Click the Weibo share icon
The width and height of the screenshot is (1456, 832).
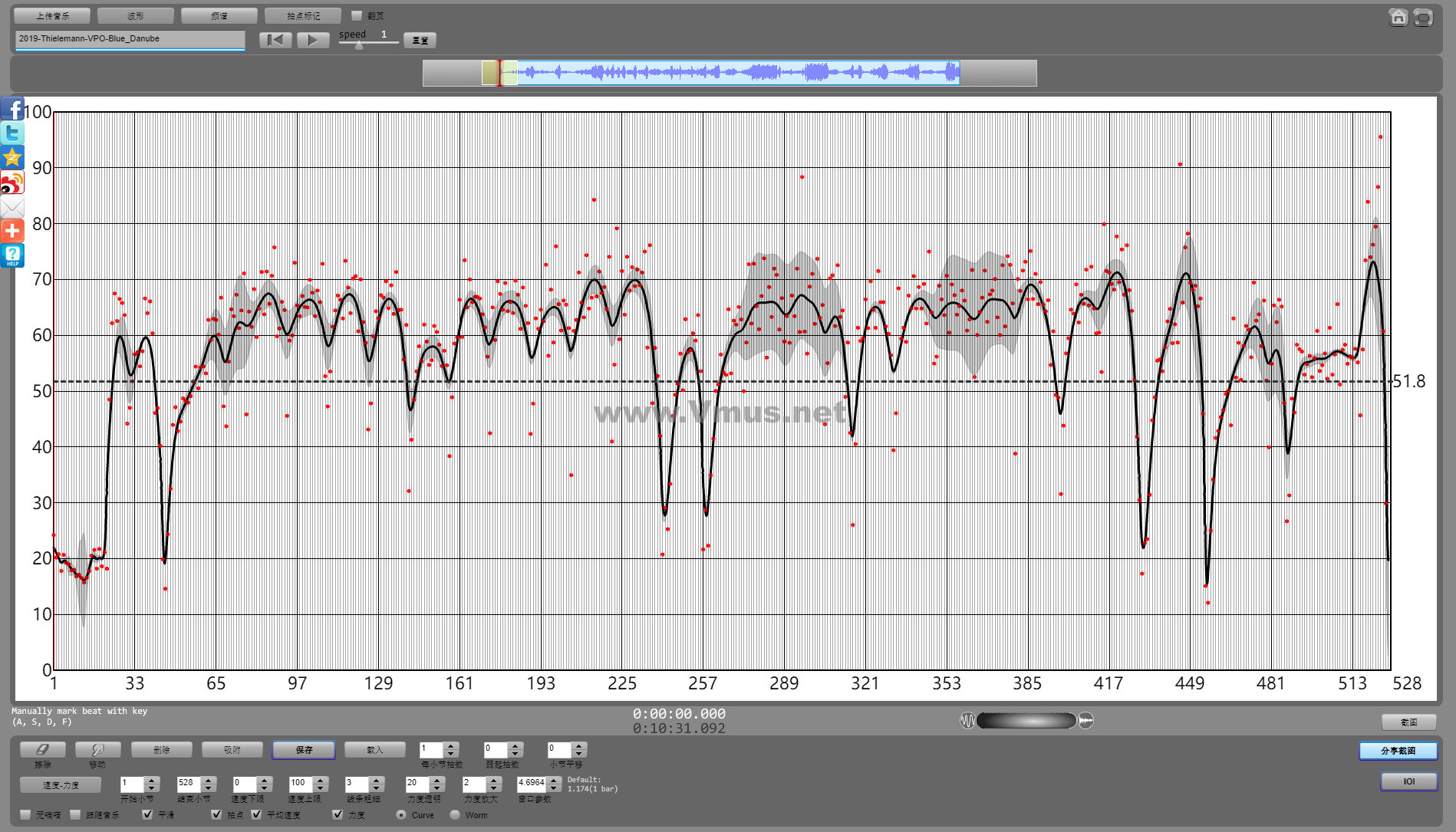pos(12,183)
